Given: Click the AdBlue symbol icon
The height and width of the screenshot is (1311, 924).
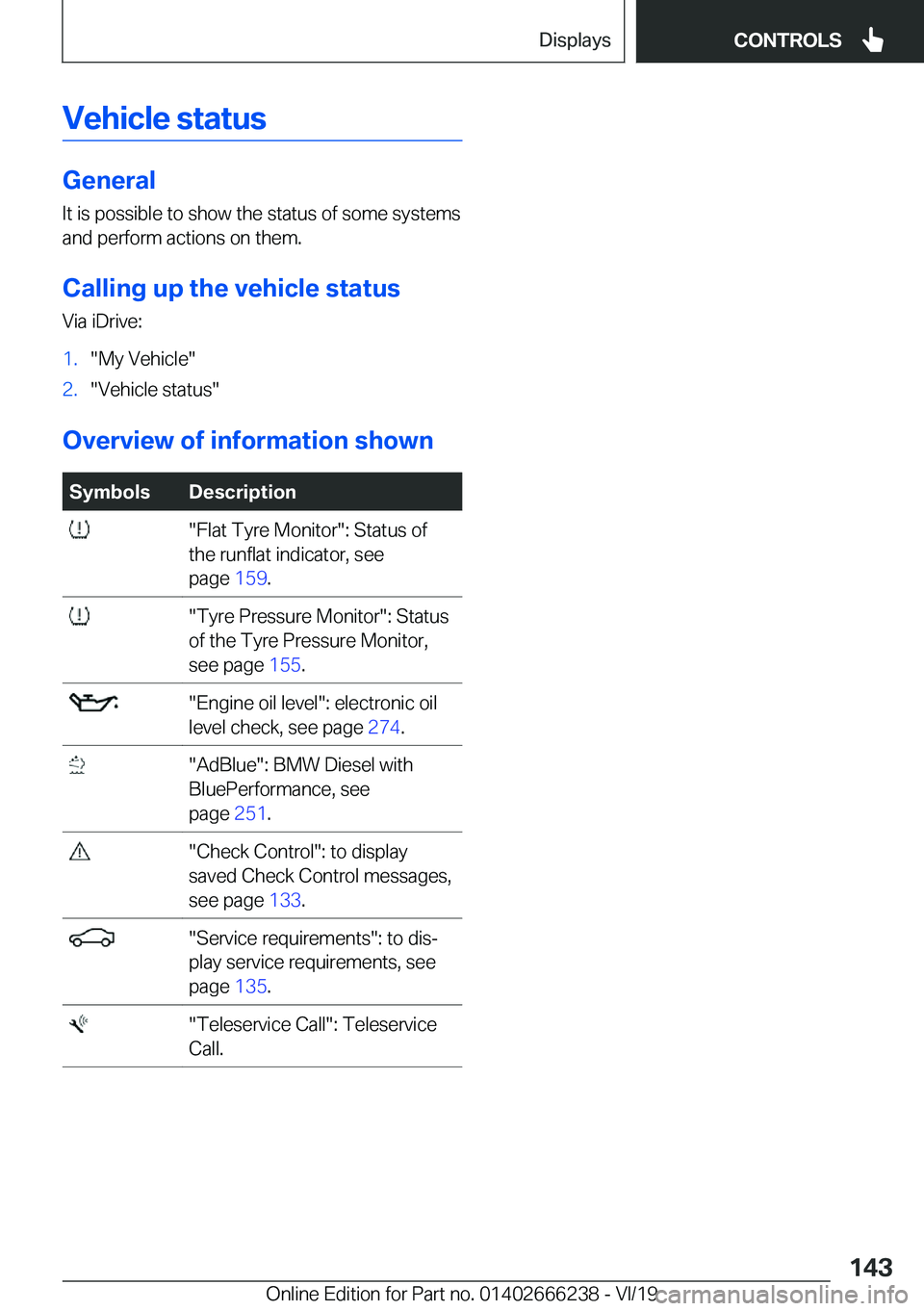Looking at the screenshot, I should (x=77, y=765).
